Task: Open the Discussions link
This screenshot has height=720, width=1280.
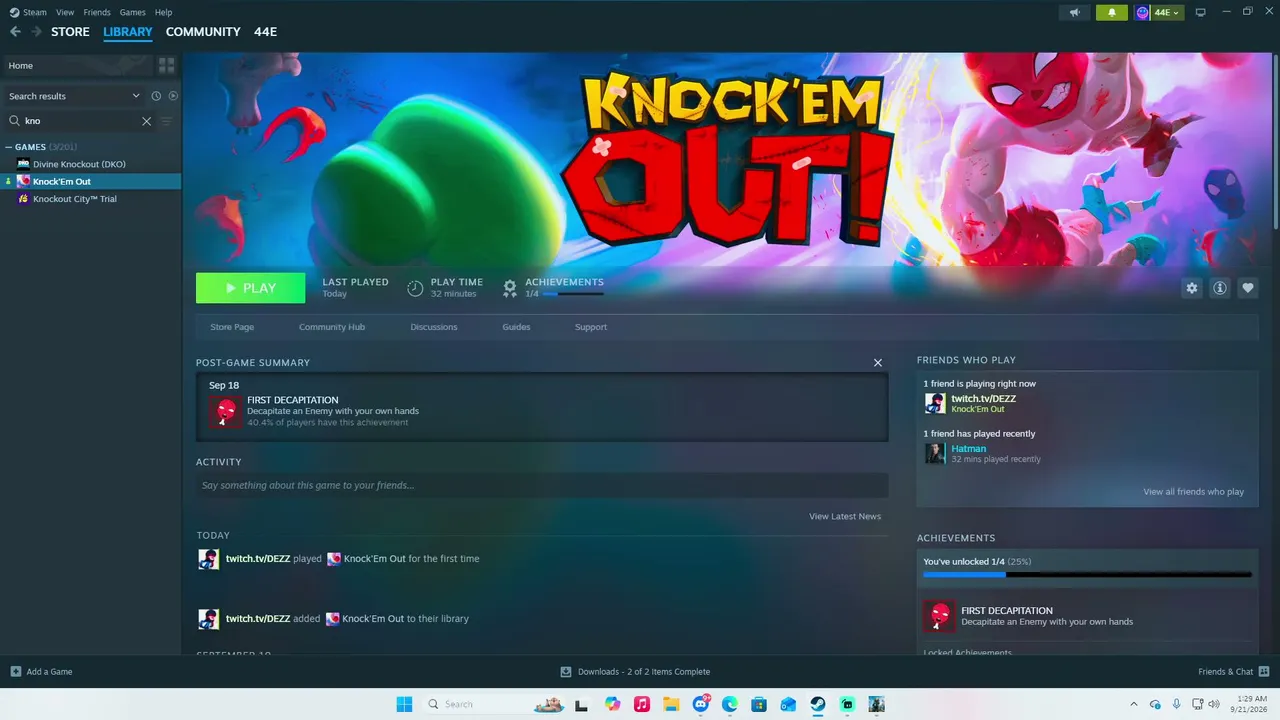Action: tap(434, 327)
